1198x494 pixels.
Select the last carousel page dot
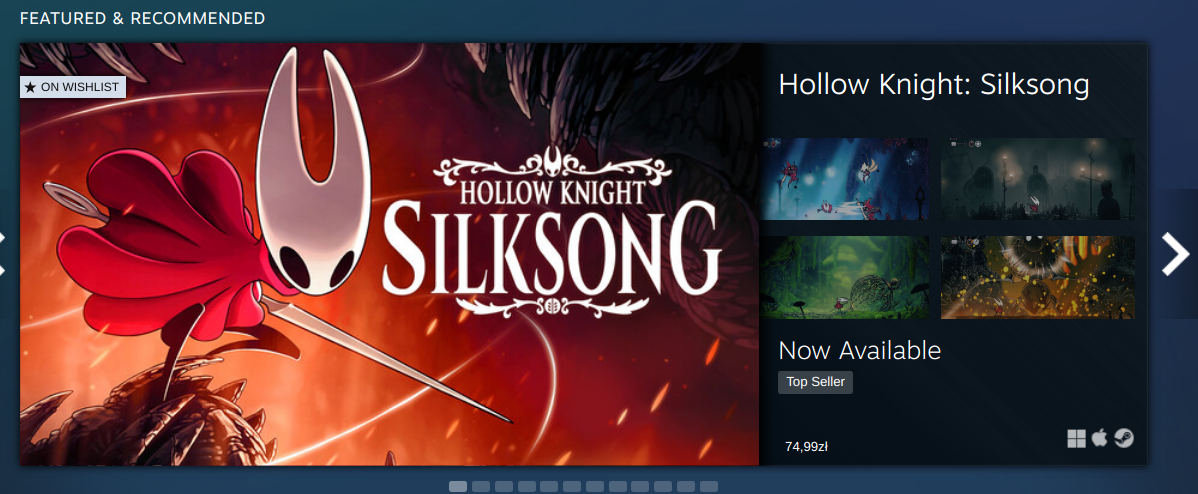709,486
